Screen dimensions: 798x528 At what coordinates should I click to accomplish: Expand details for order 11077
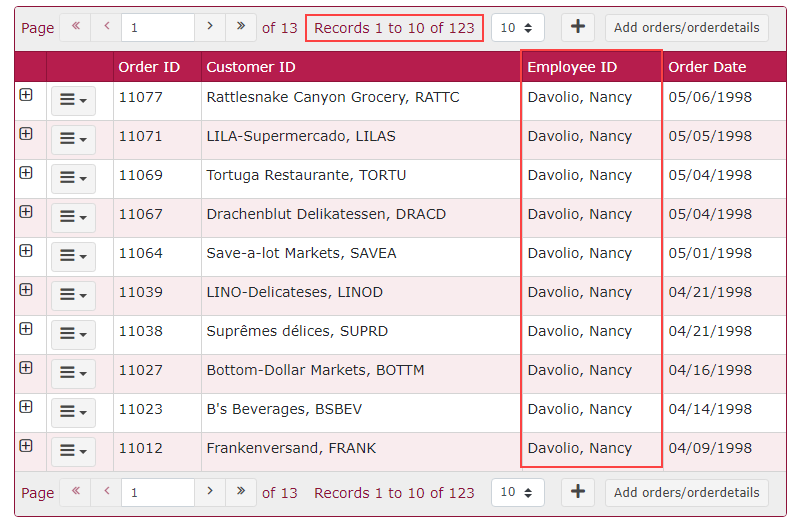tap(26, 95)
